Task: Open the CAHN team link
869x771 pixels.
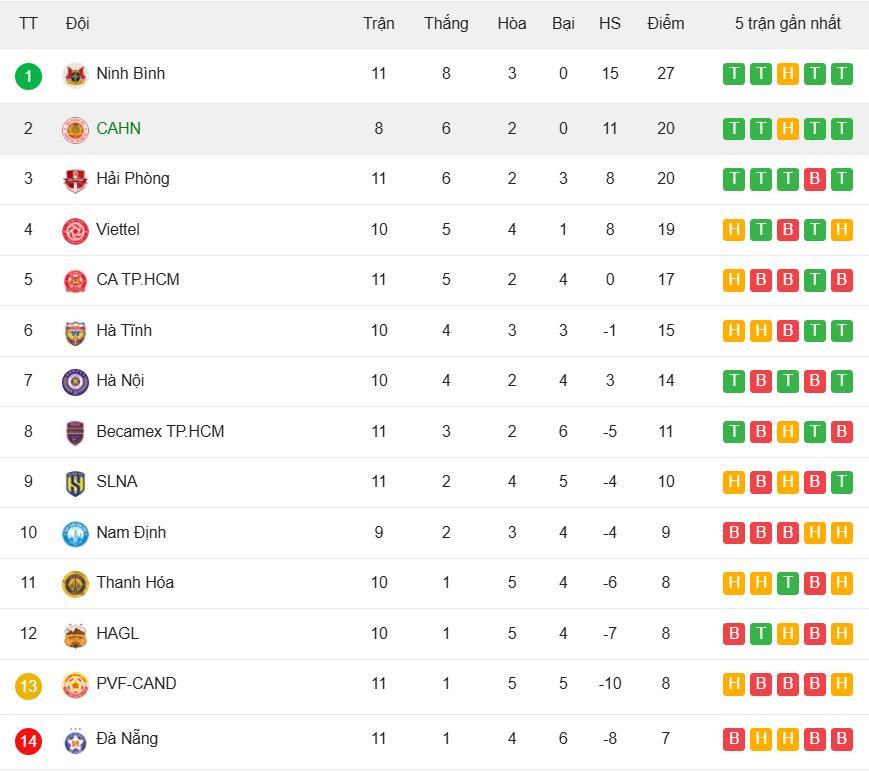Action: [118, 128]
